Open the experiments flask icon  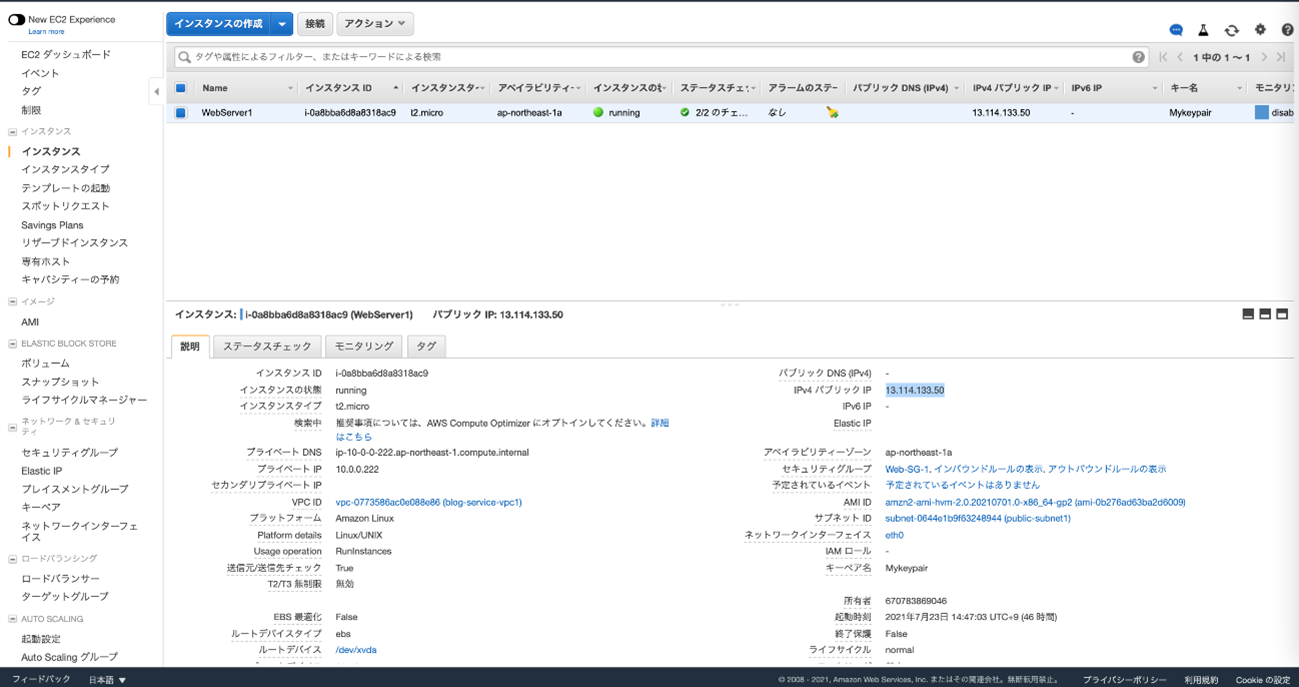tap(1204, 30)
